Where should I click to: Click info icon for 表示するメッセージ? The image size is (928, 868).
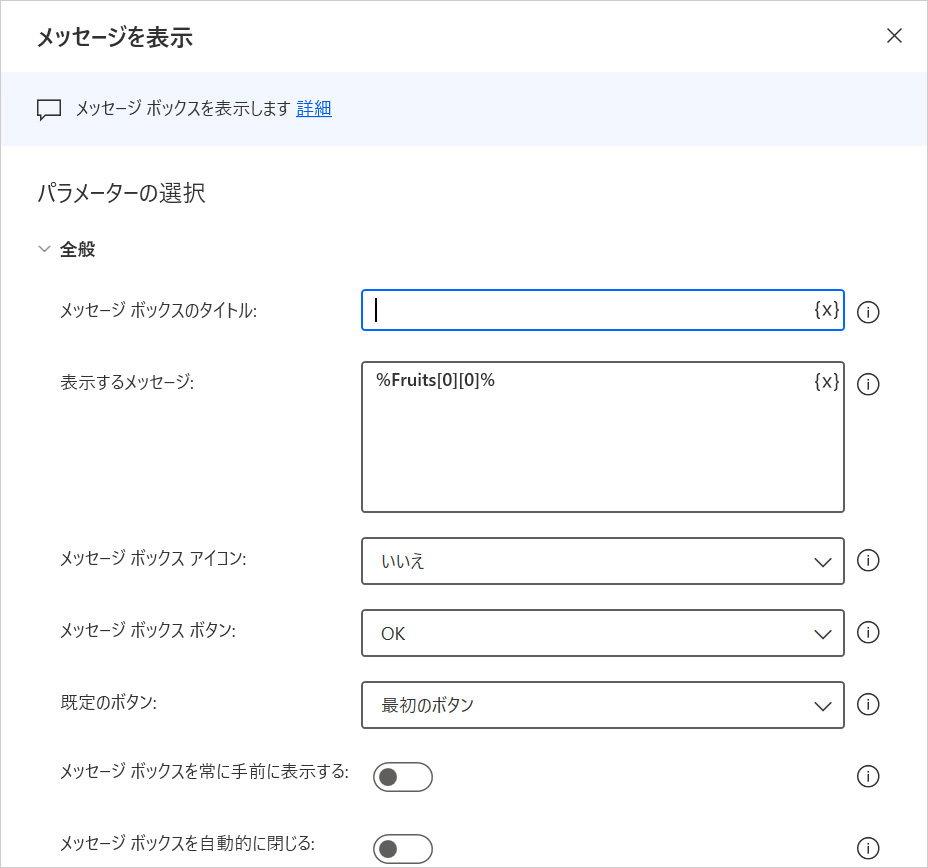[868, 384]
